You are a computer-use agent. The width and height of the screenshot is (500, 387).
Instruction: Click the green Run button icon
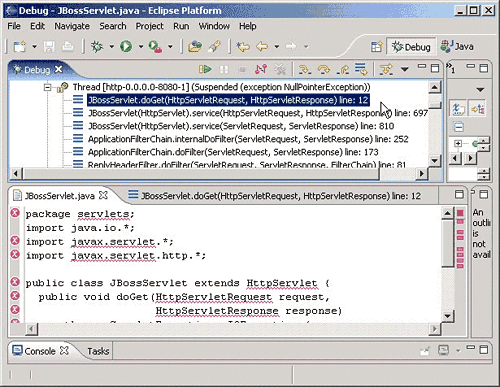coord(126,46)
